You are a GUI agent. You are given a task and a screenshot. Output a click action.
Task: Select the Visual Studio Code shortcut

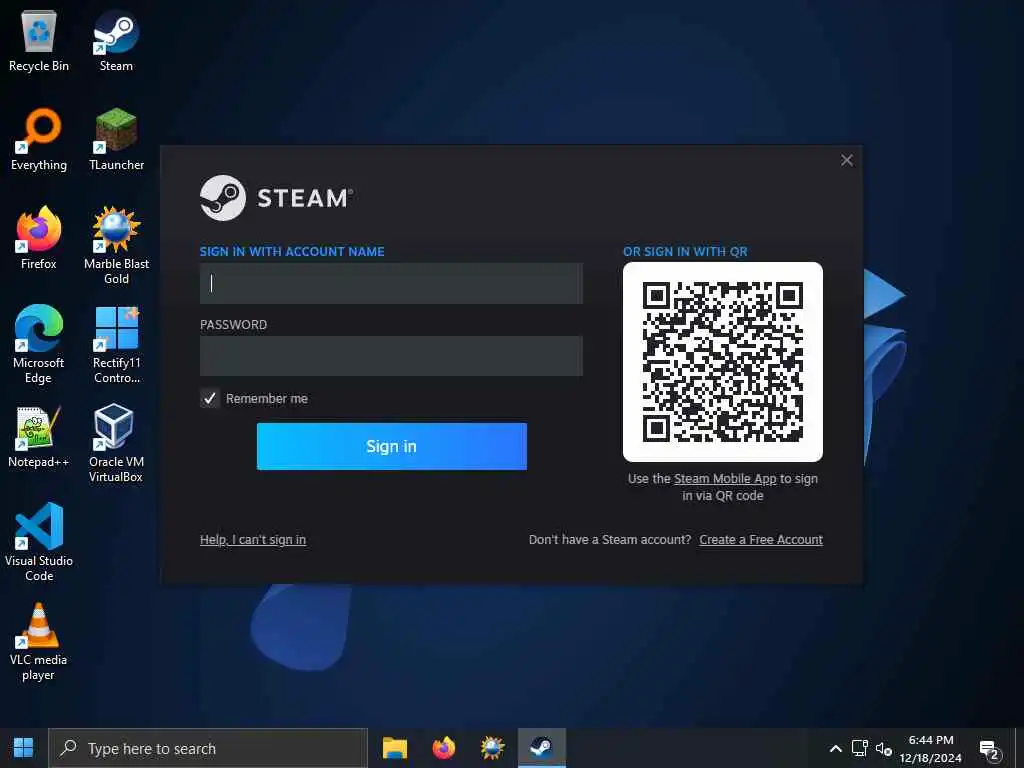[x=39, y=543]
